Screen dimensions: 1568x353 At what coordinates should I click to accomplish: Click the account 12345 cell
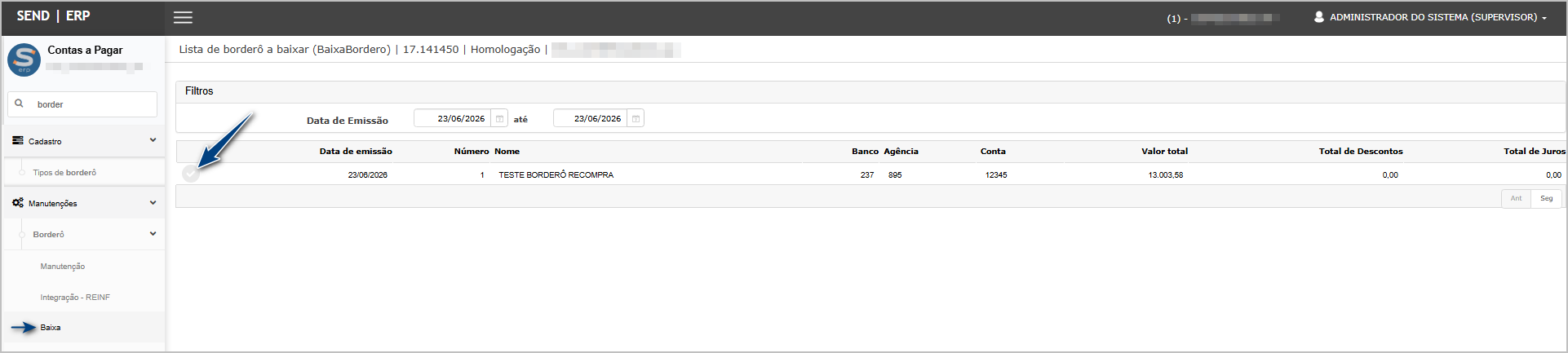tap(996, 175)
